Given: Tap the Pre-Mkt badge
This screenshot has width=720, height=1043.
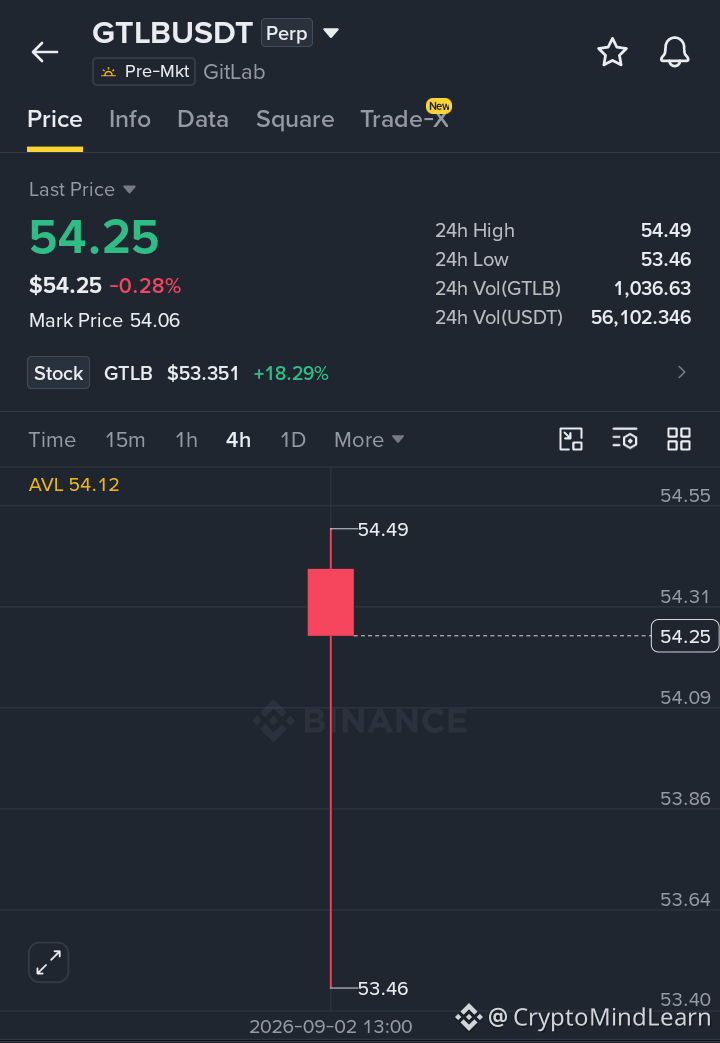Looking at the screenshot, I should point(144,71).
